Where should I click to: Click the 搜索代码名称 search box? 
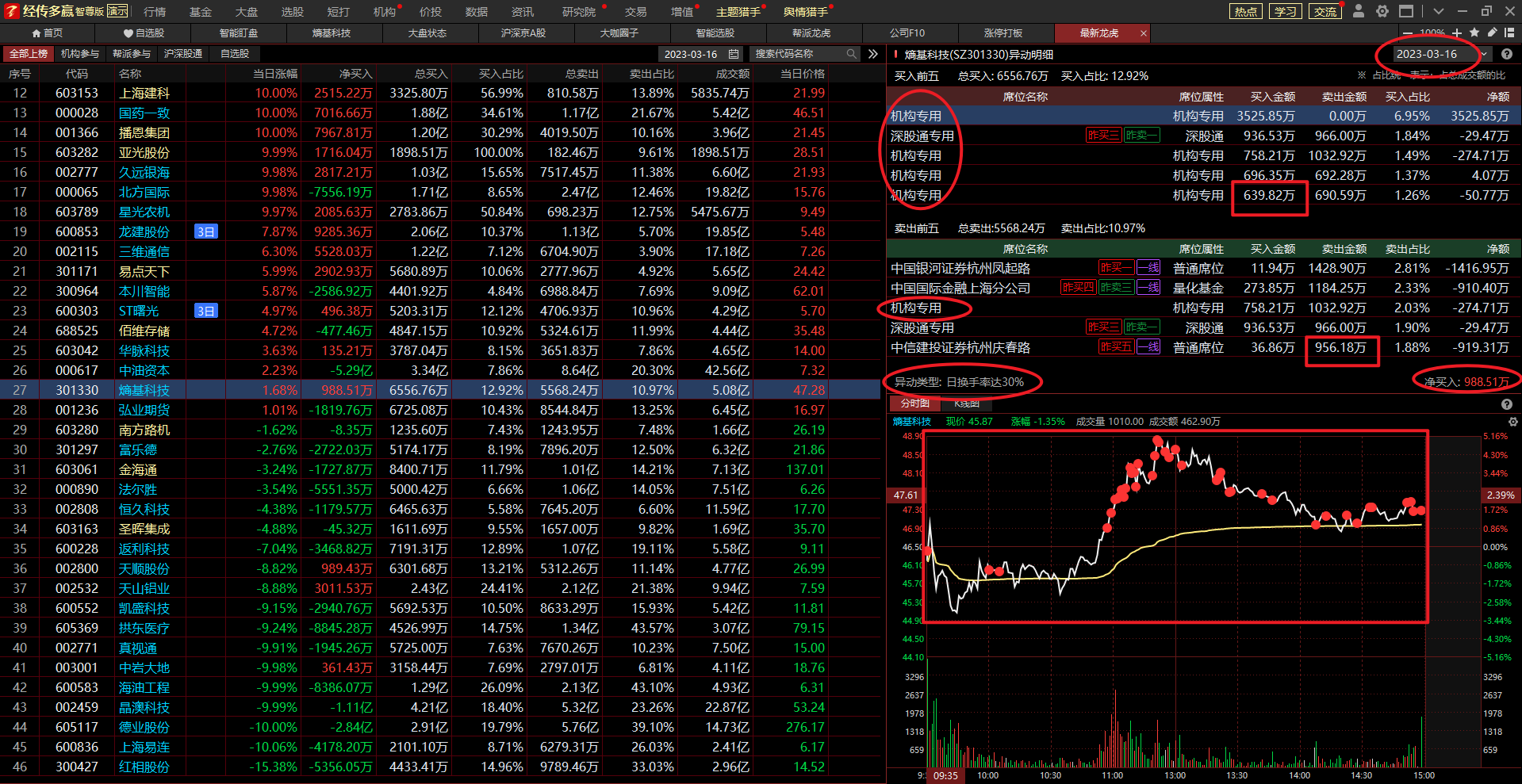pos(805,54)
